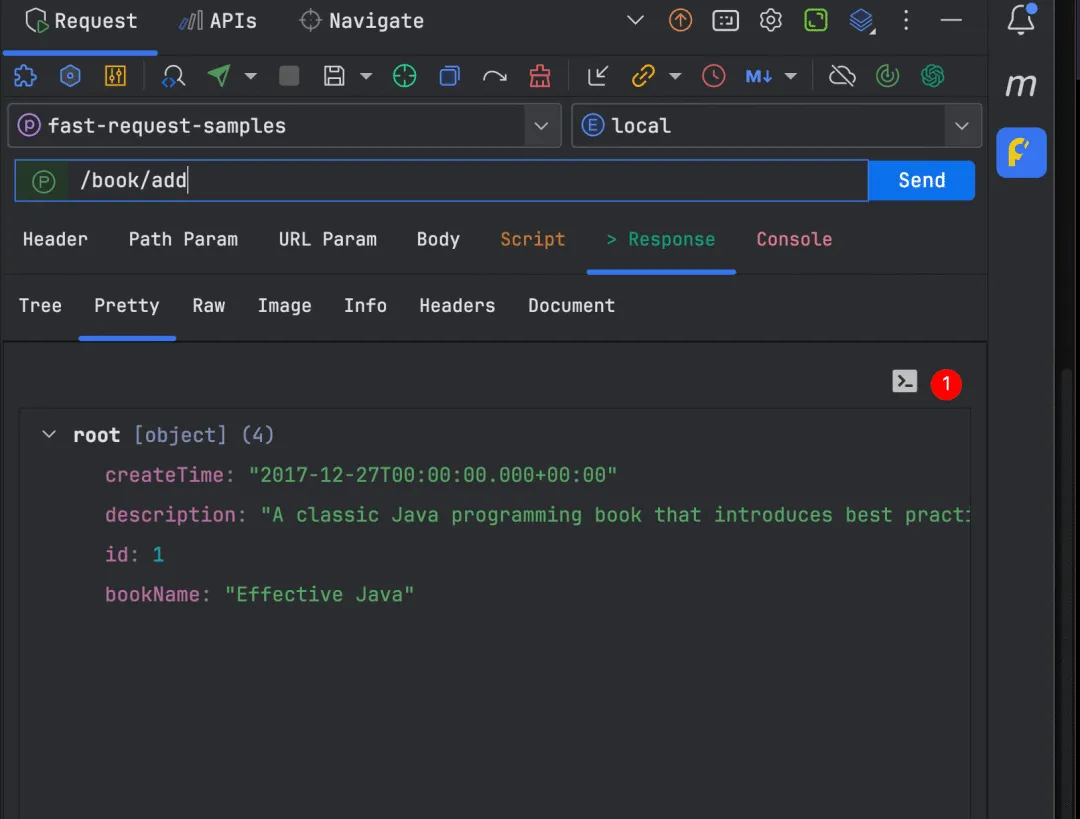Open the yellow sliders config icon
Screen dimensions: 1080x819
point(115,76)
